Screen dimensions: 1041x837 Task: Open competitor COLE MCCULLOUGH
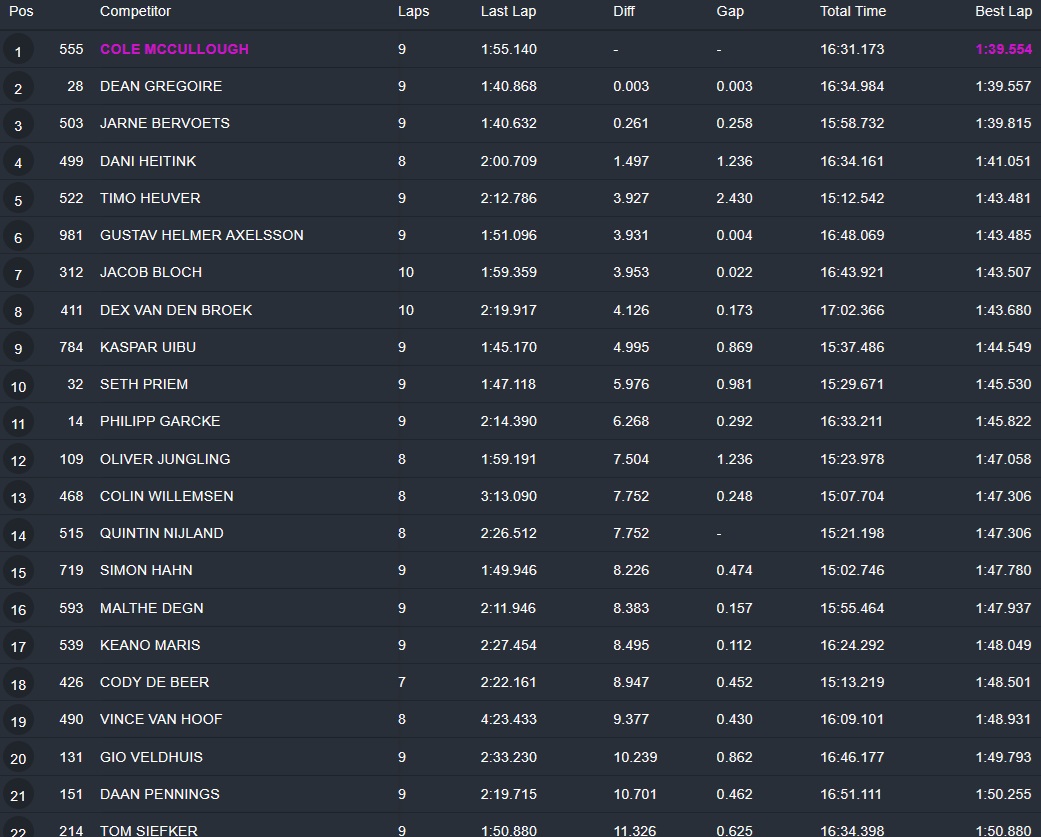pyautogui.click(x=174, y=49)
